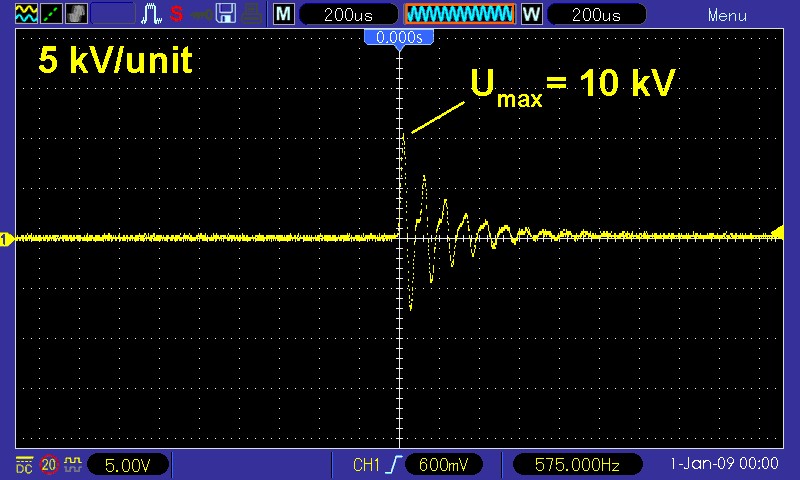This screenshot has width=800, height=480.
Task: Click the key lock icon
Action: (x=201, y=15)
